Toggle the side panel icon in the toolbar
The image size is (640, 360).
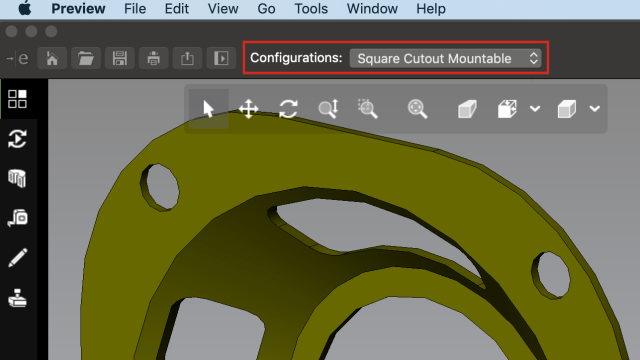click(x=221, y=58)
